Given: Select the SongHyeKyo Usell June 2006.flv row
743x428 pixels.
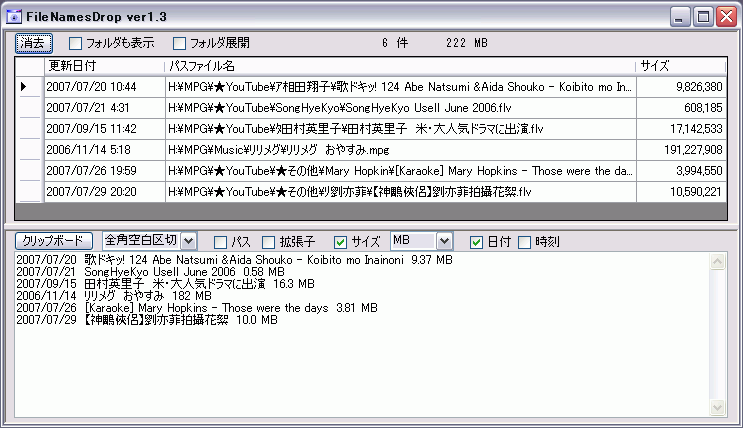Looking at the screenshot, I should [x=400, y=108].
